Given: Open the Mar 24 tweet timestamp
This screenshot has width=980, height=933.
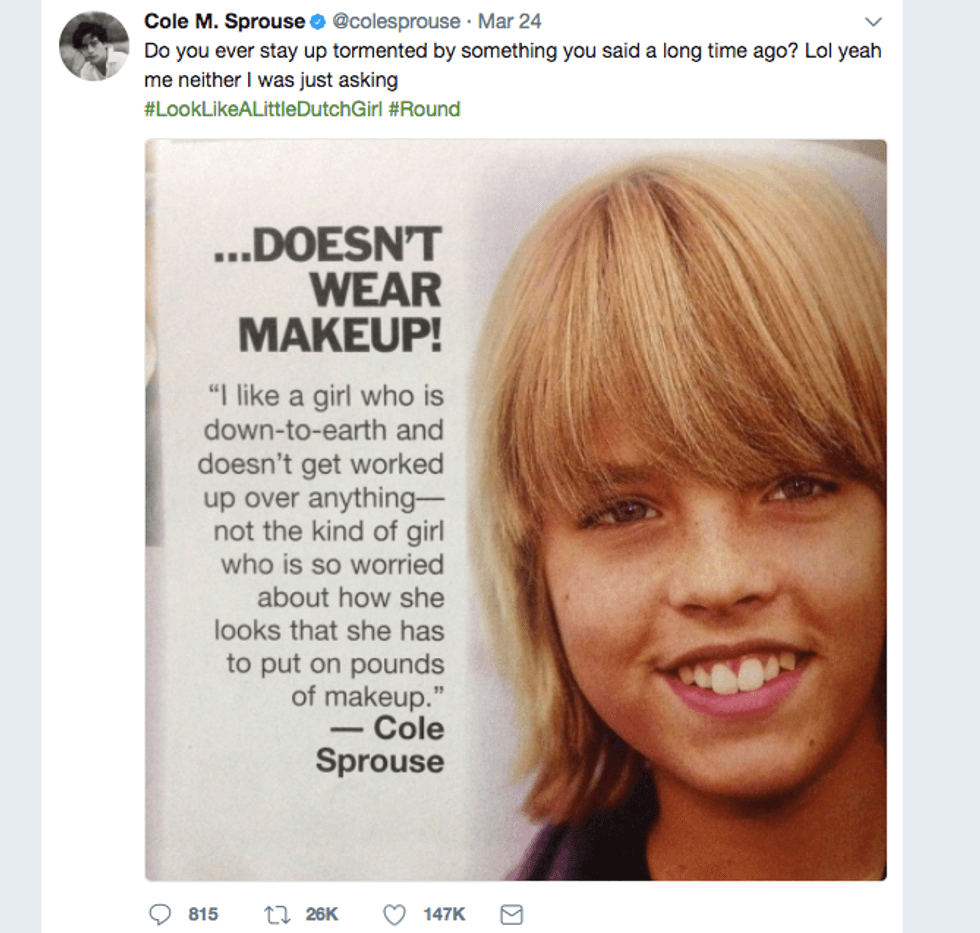Looking at the screenshot, I should click(x=510, y=22).
